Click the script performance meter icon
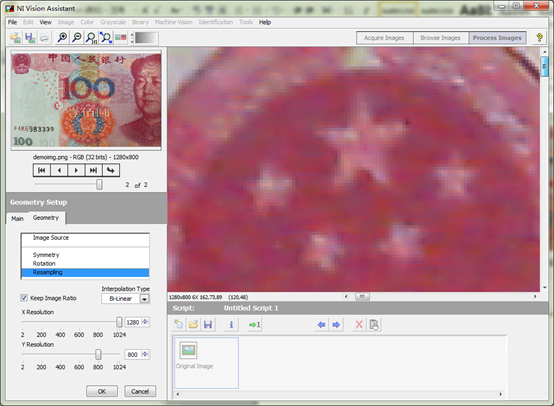Screen dimensions: 554x406 (374, 324)
